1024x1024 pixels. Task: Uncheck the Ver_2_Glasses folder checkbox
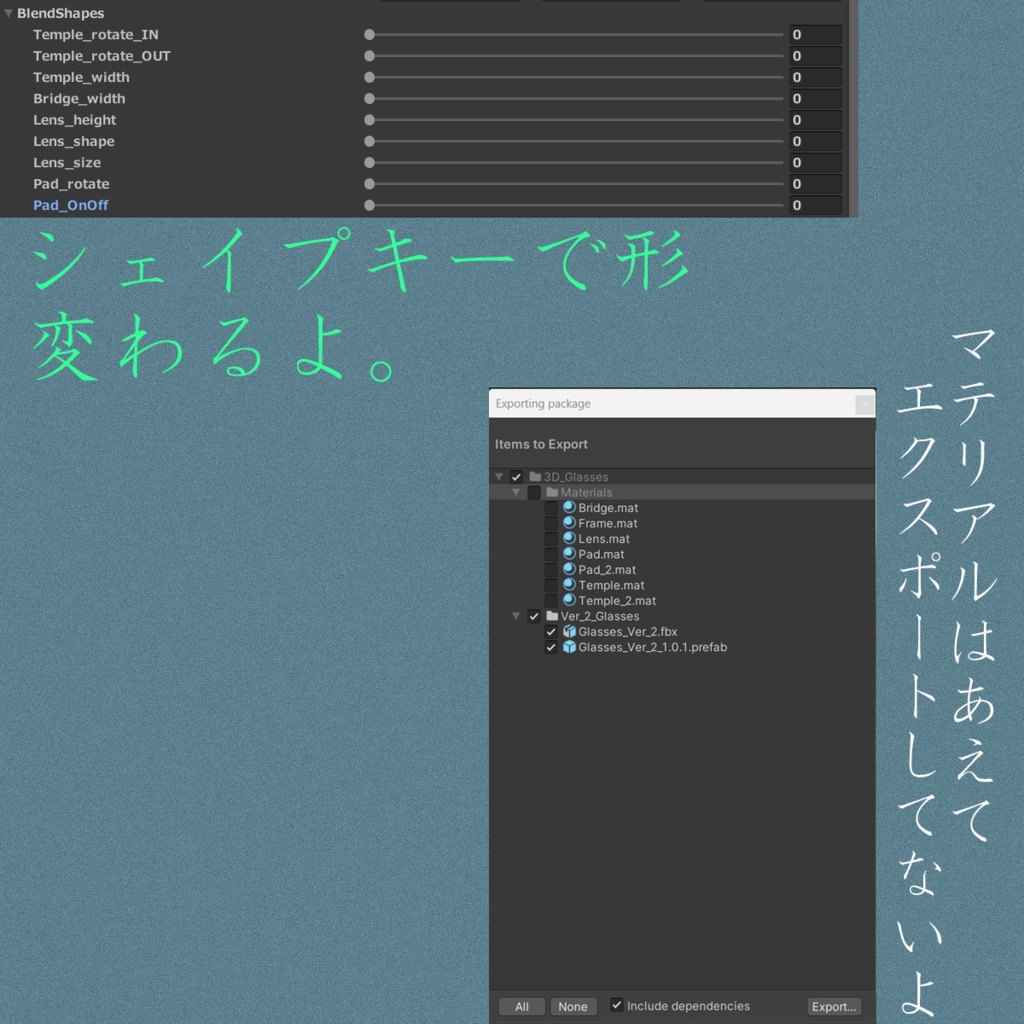(x=534, y=616)
